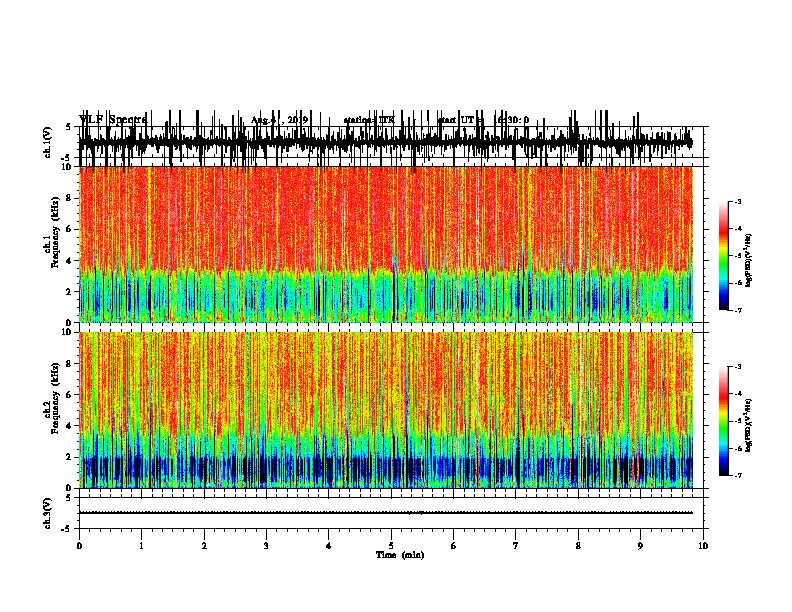Click the ch.2 color bar log(PSD) units label
Viewport: 792px width, 612px height.
(749, 425)
